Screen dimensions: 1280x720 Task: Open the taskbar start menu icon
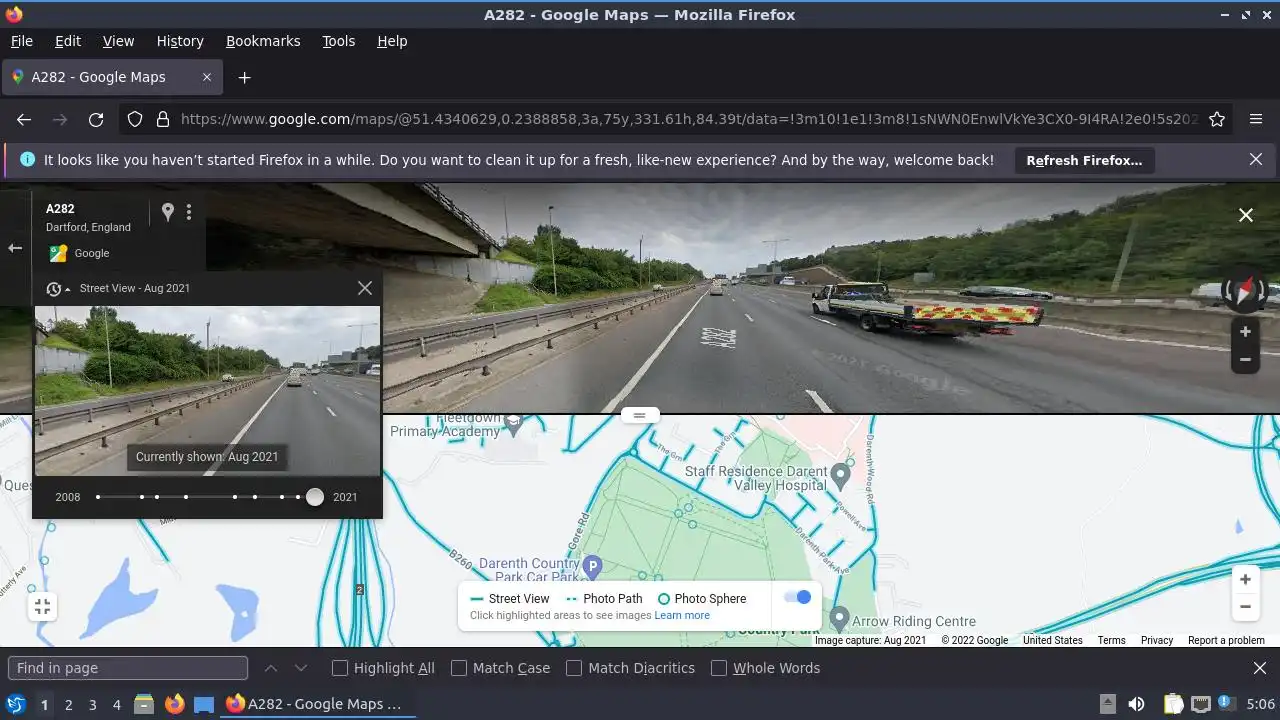(x=16, y=704)
